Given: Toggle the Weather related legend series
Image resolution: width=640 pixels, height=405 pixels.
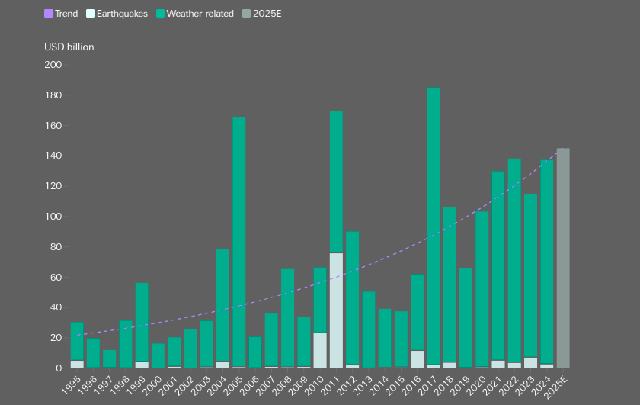Looking at the screenshot, I should coord(195,13).
